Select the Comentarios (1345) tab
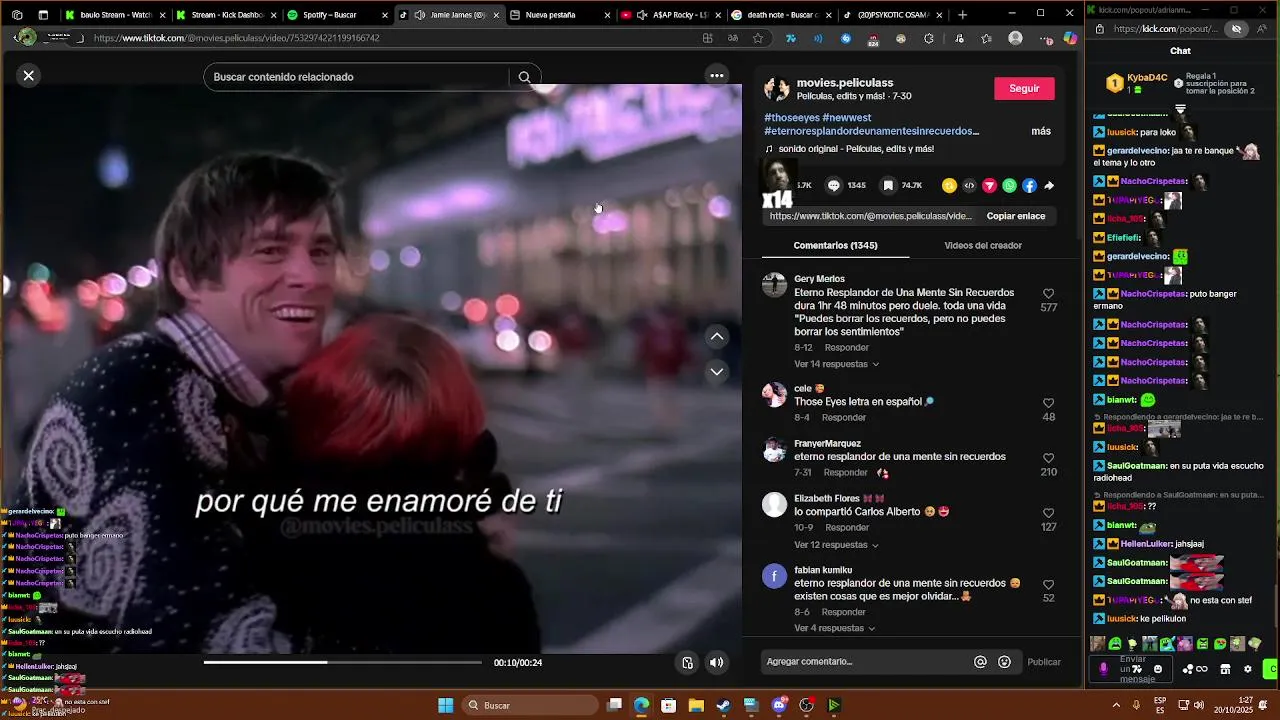Image resolution: width=1280 pixels, height=720 pixels. click(836, 245)
